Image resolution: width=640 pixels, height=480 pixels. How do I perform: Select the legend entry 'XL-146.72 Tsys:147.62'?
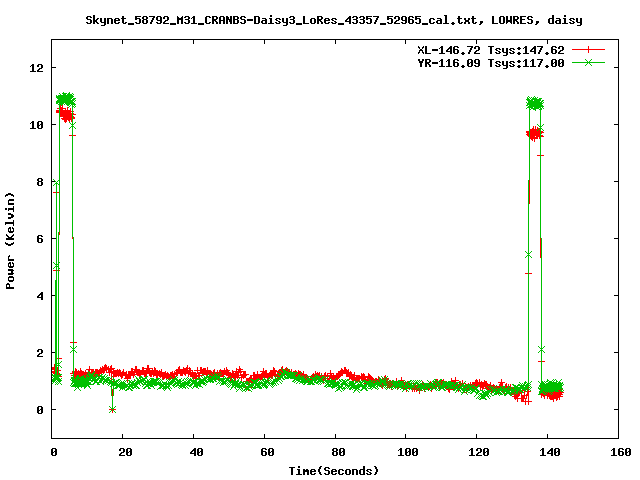[491, 50]
